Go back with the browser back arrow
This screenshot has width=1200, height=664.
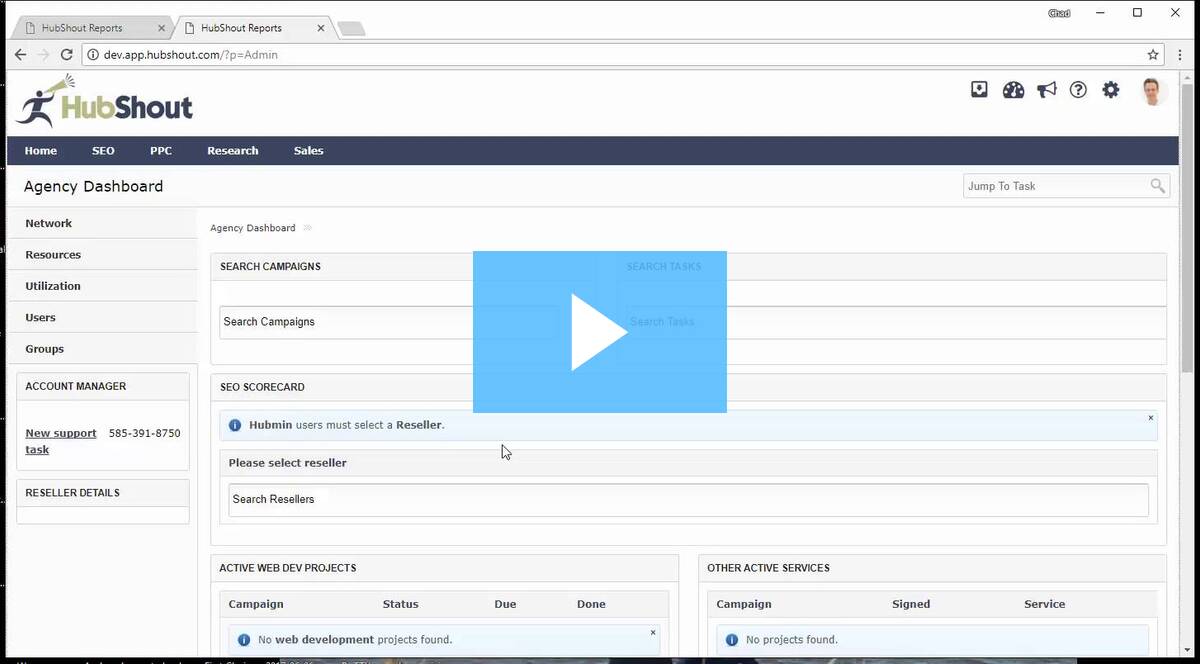[20, 55]
